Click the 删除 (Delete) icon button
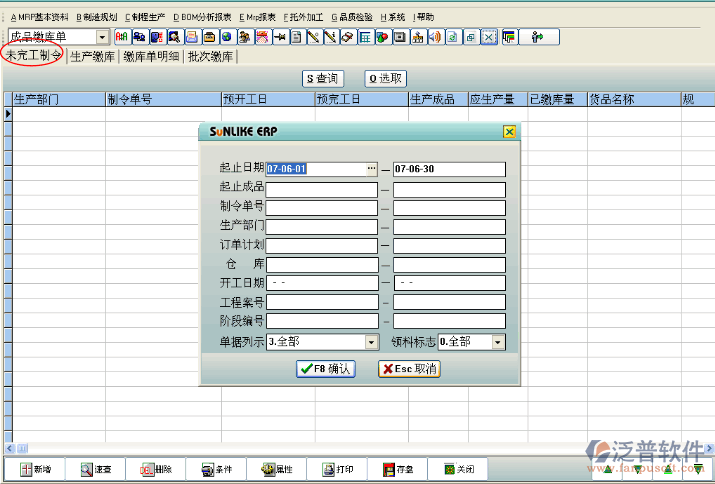 point(157,469)
